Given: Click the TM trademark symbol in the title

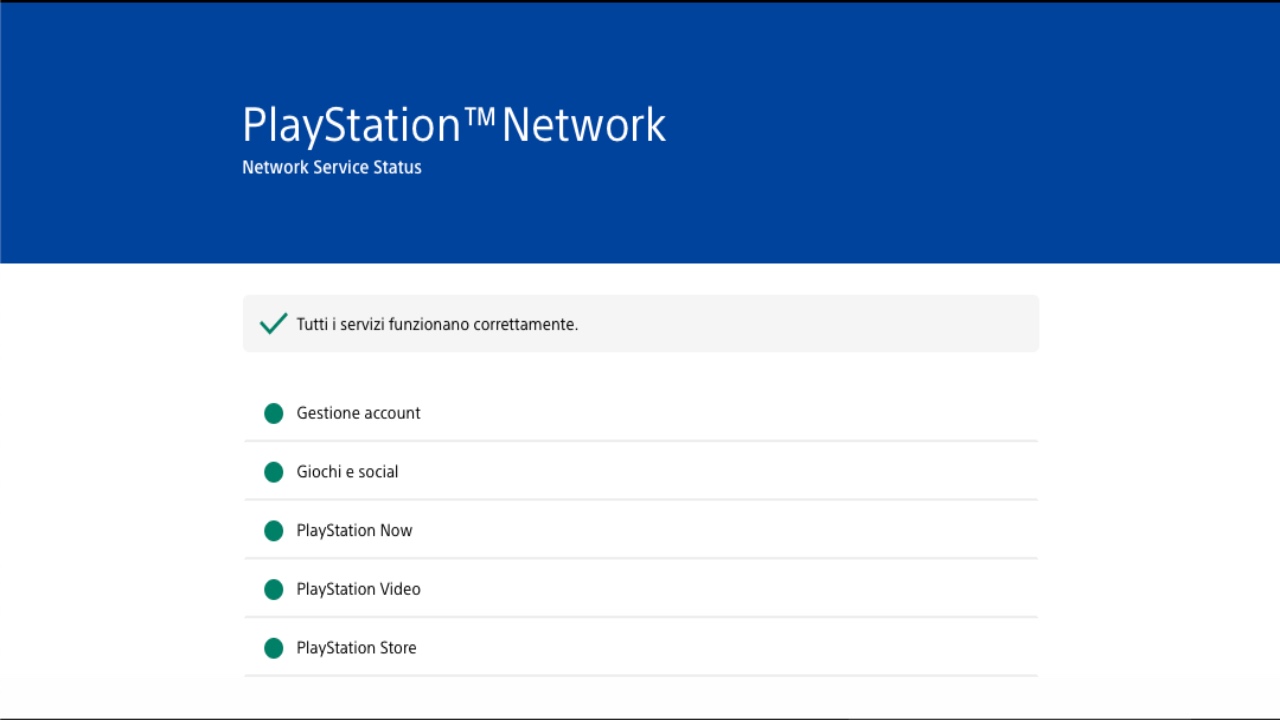Looking at the screenshot, I should coord(480,116).
